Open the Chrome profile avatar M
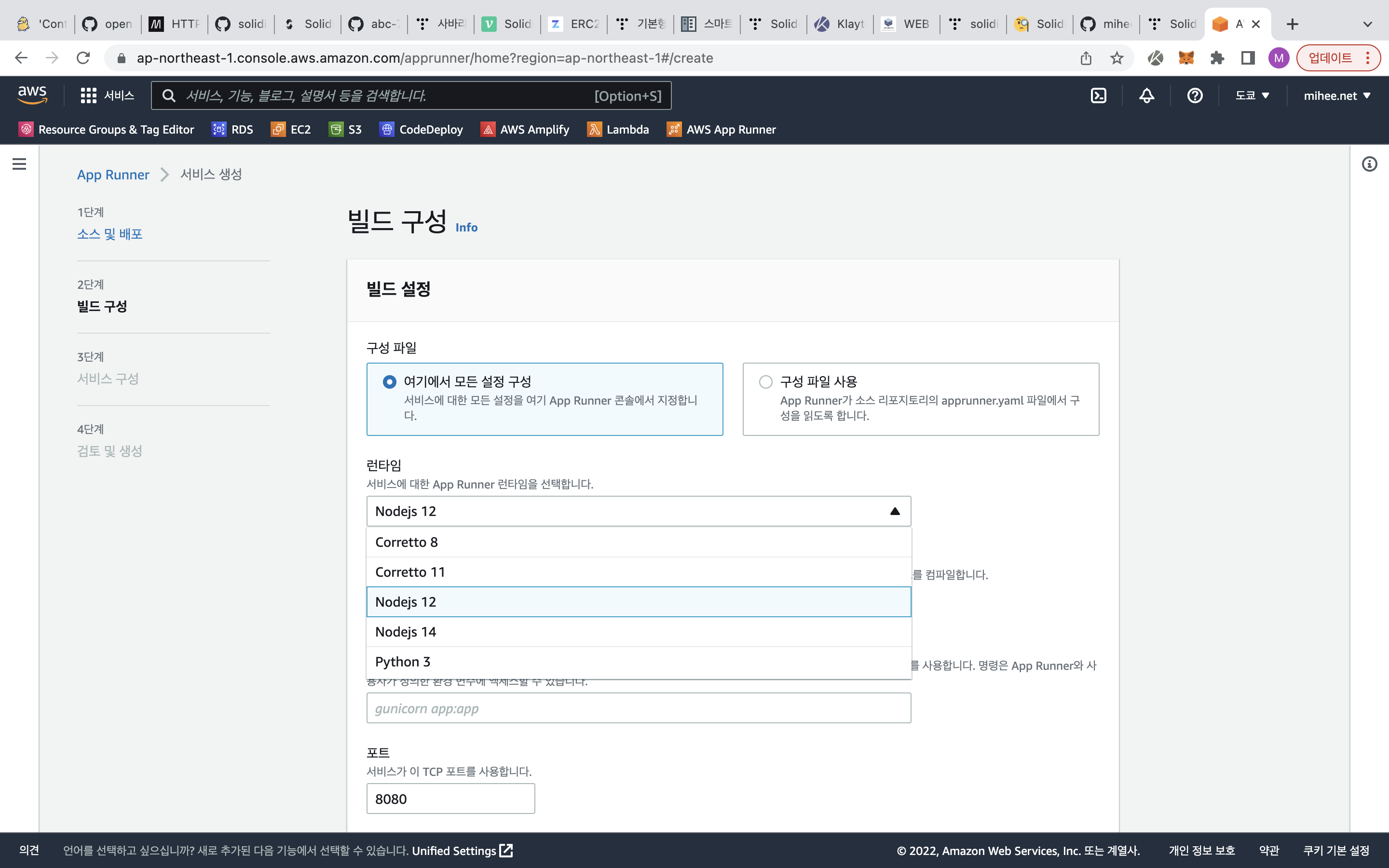The width and height of the screenshot is (1389, 868). 1278,58
